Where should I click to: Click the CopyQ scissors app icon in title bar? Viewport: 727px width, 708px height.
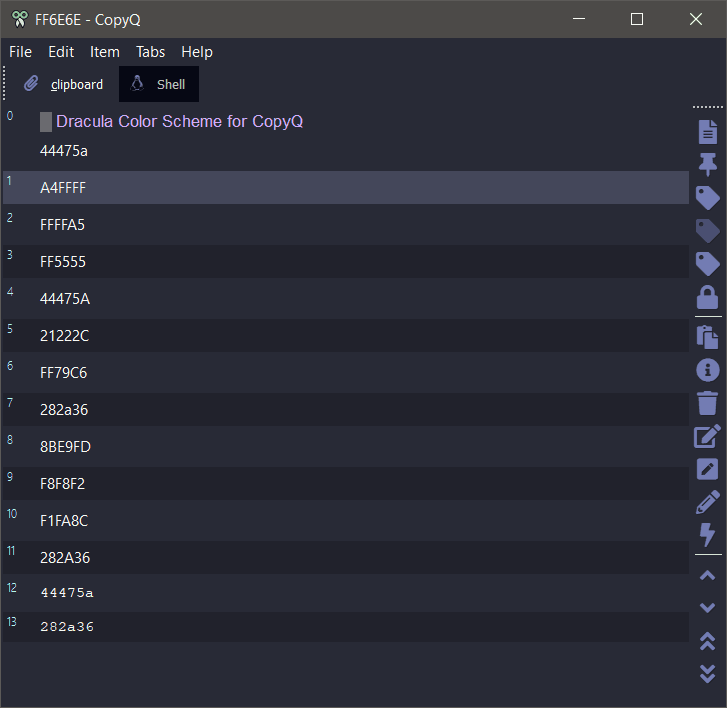[19, 19]
